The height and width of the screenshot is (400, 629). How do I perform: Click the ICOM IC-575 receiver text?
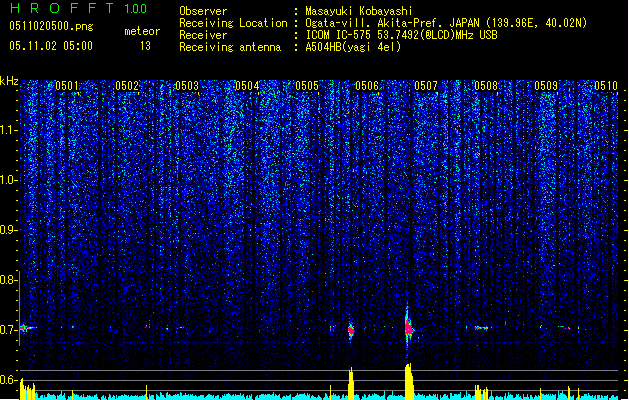(401, 35)
